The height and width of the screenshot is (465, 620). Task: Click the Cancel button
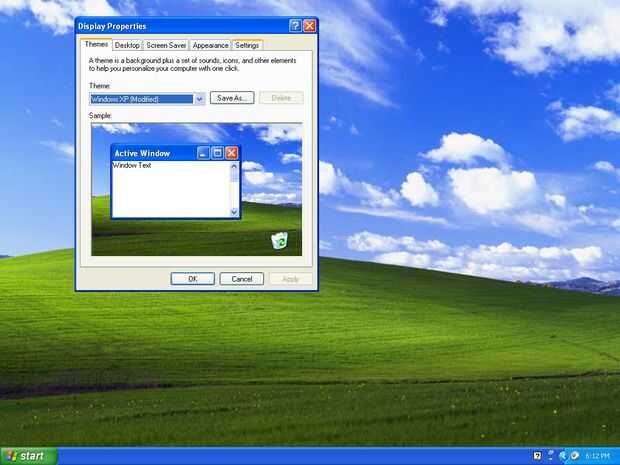tap(242, 279)
